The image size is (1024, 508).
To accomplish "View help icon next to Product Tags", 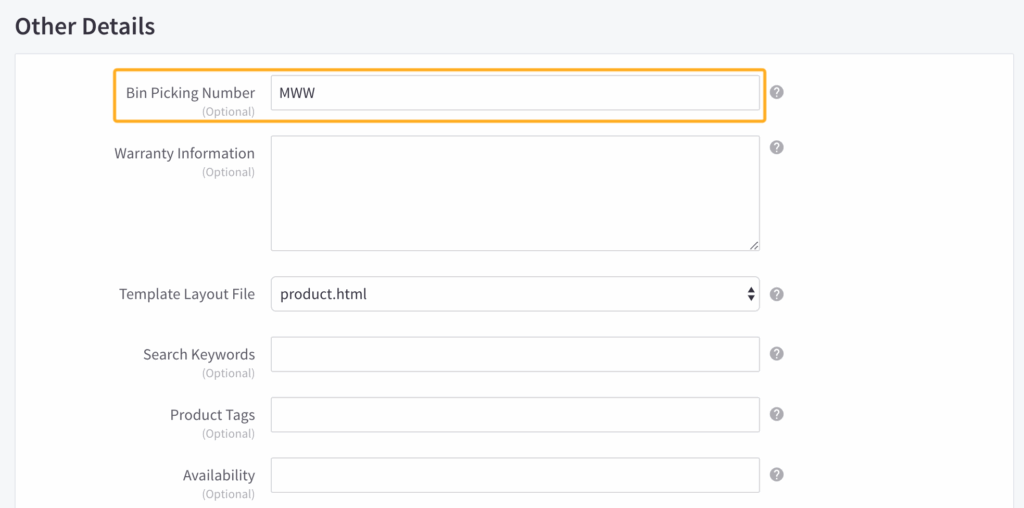I will (x=776, y=414).
